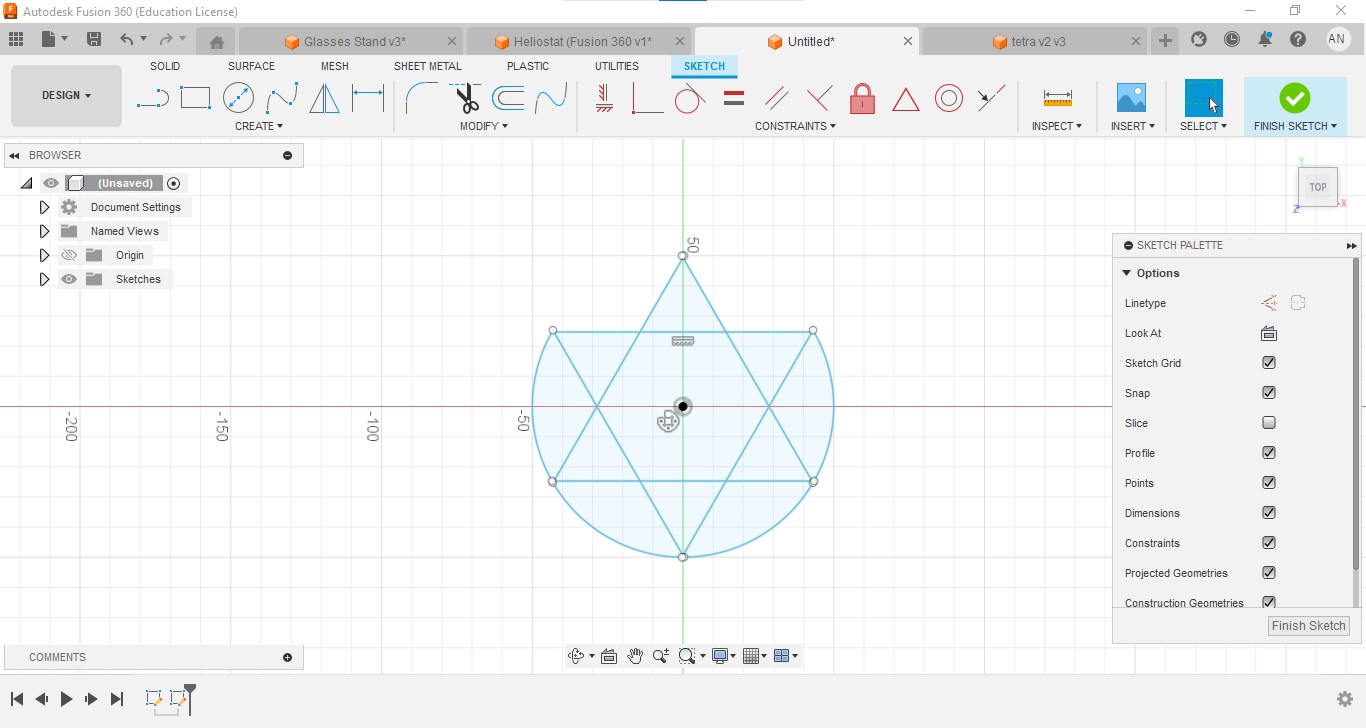Screen dimensions: 1366x728
Task: Click the green Finish Sketch checkmark
Action: point(1295,98)
